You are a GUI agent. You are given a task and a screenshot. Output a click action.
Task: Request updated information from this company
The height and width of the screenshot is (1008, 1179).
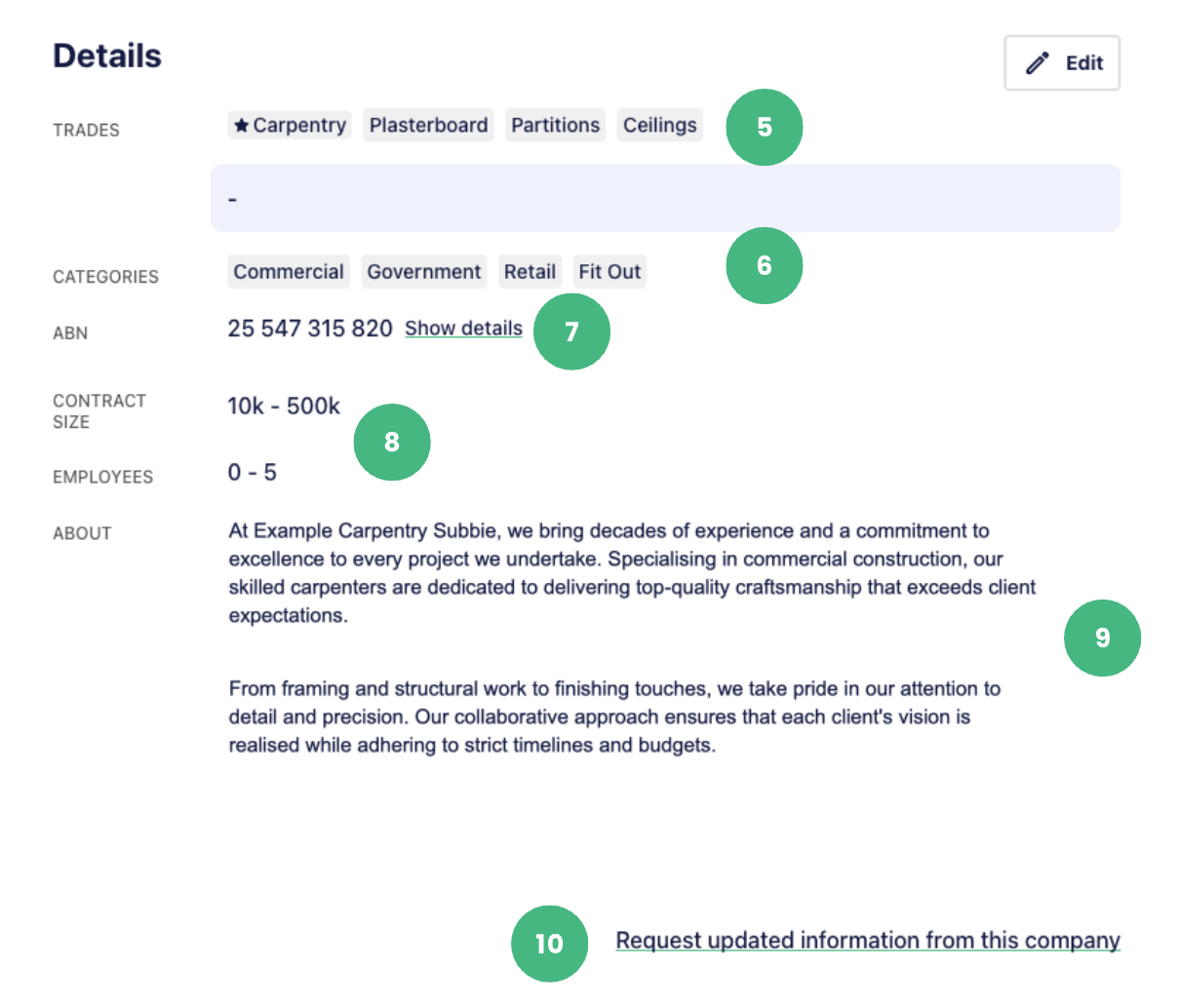(868, 941)
